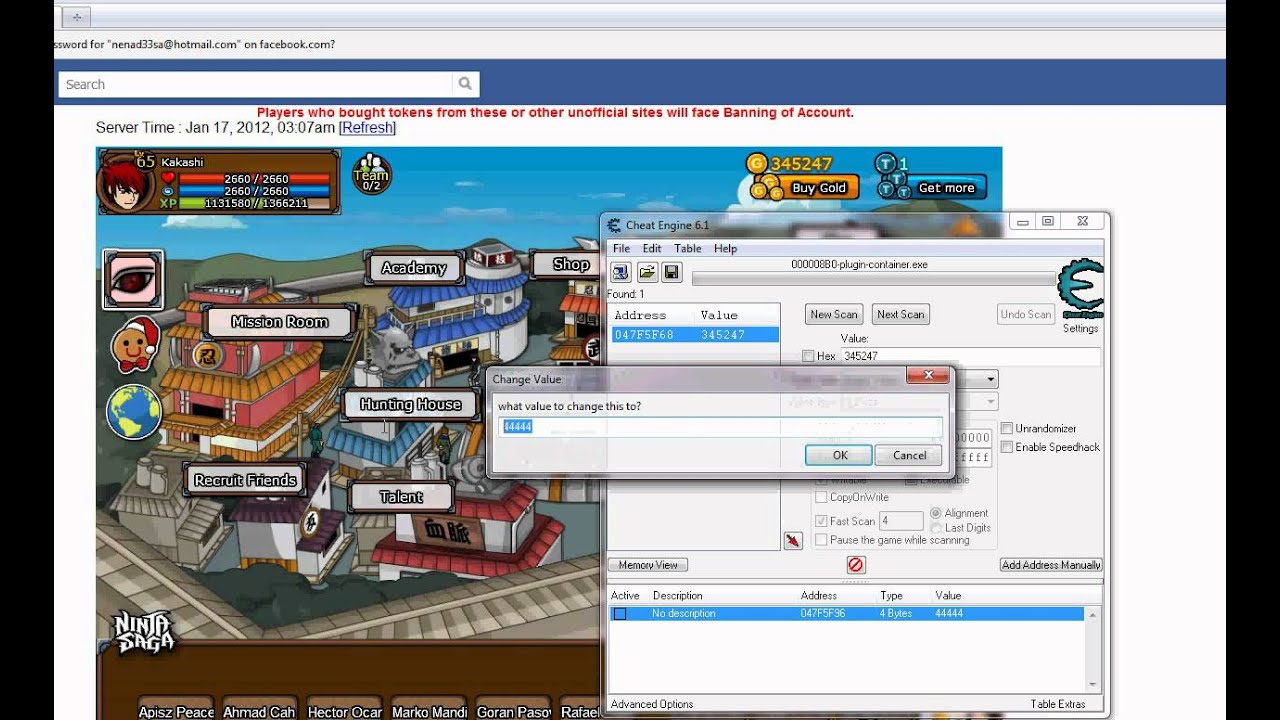The width and height of the screenshot is (1280, 720).
Task: Enable the Unrandomizer checkbox
Action: (x=1007, y=429)
